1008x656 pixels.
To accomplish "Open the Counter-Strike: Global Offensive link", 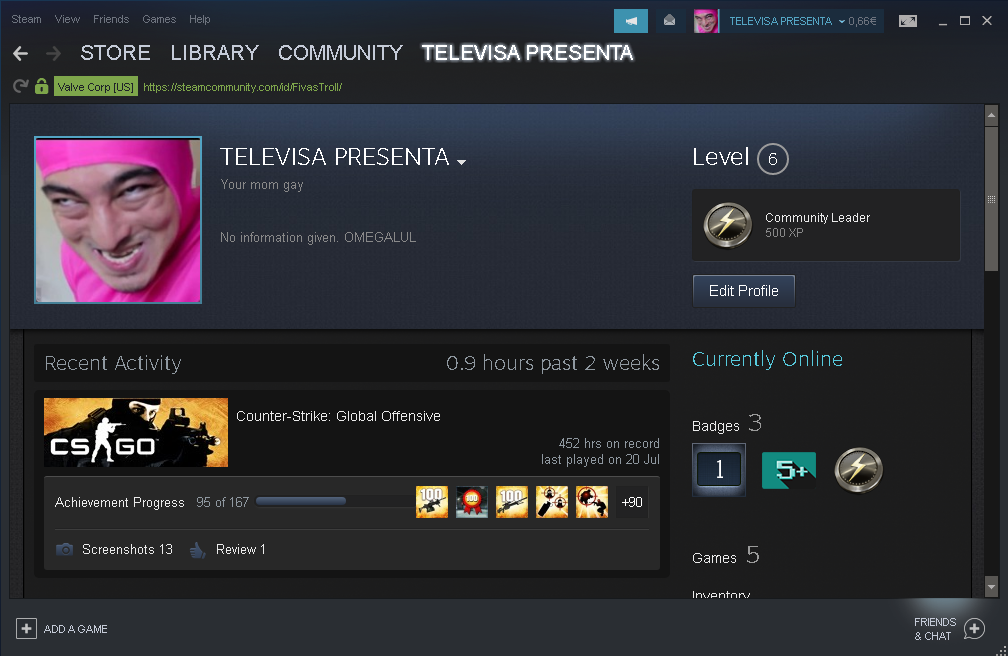I will (x=338, y=416).
